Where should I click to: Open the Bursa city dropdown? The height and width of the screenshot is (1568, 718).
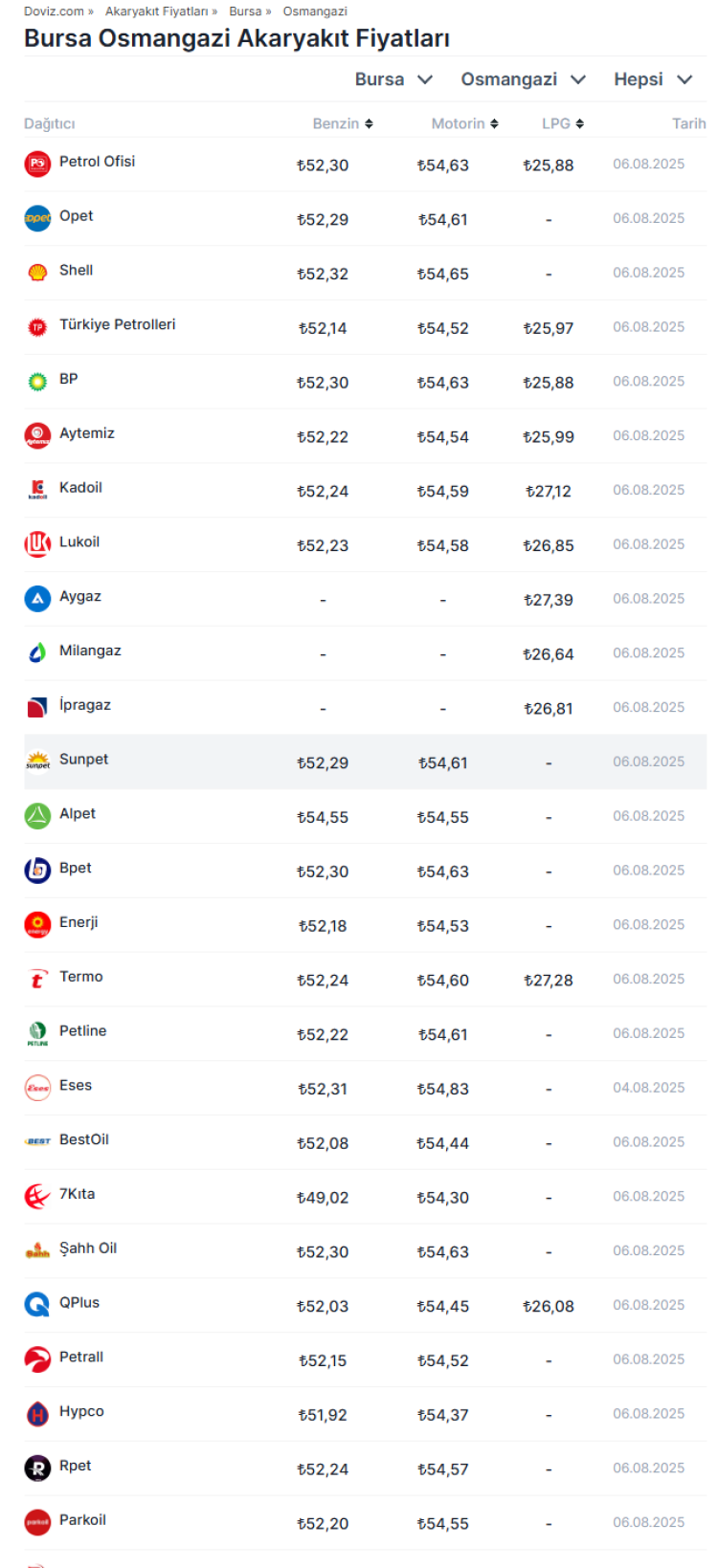393,79
